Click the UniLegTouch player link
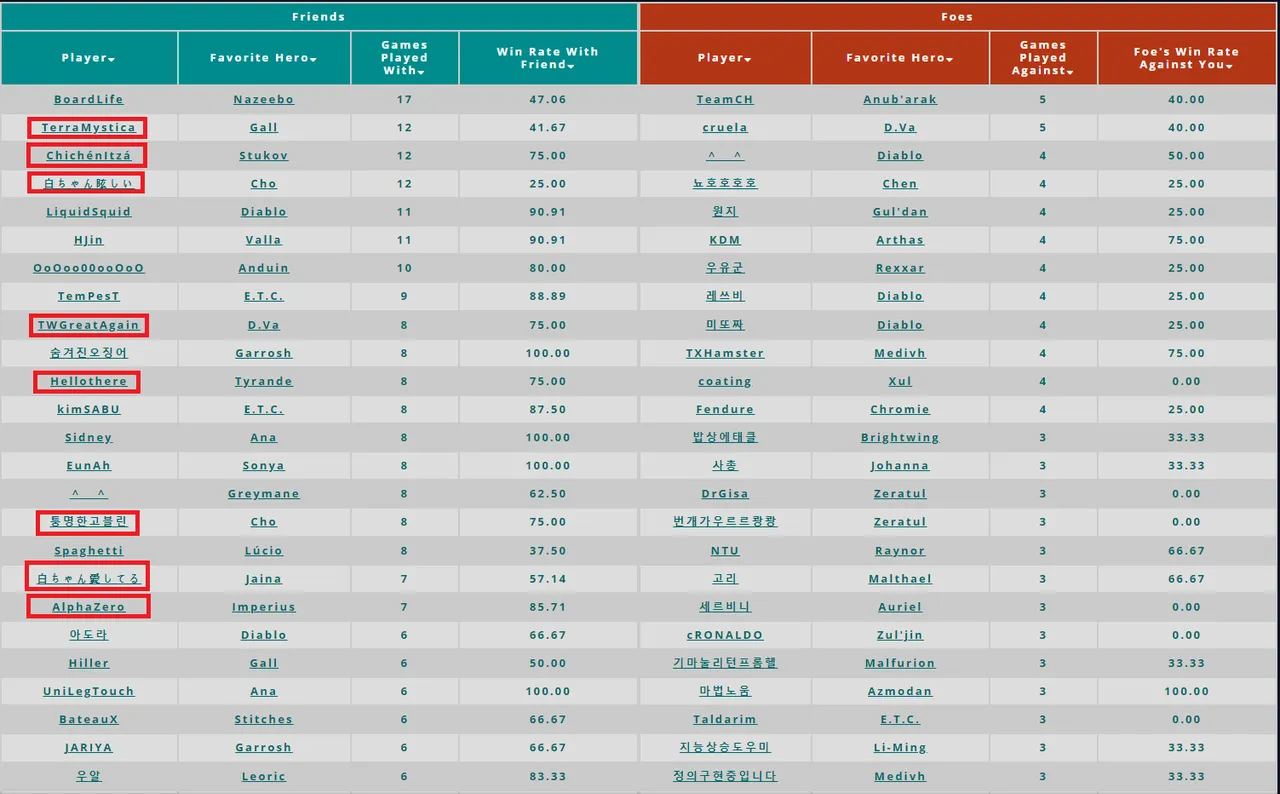 88,692
